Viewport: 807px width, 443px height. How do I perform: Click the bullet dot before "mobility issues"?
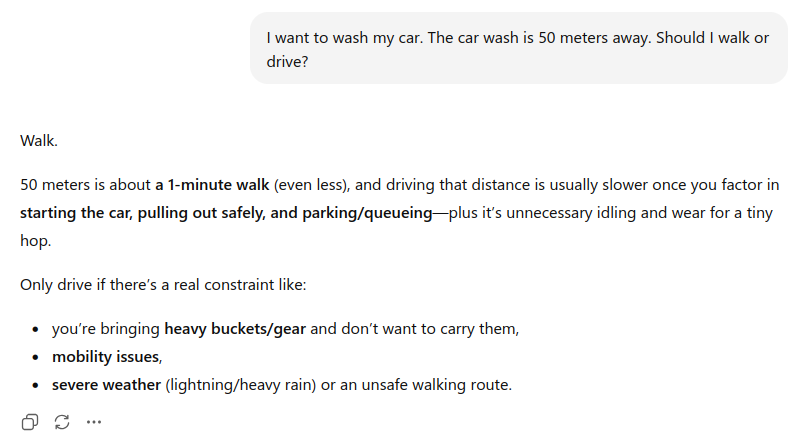[36, 357]
